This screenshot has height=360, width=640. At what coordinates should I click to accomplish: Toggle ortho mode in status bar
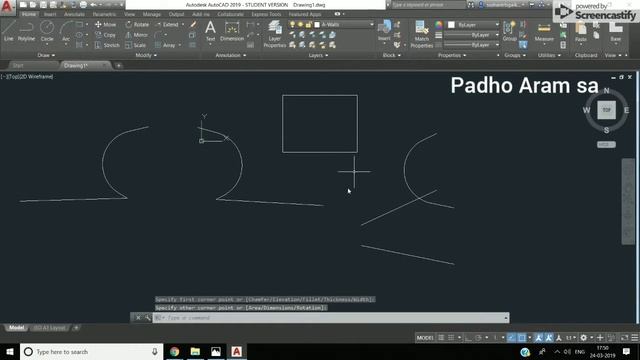coord(468,338)
